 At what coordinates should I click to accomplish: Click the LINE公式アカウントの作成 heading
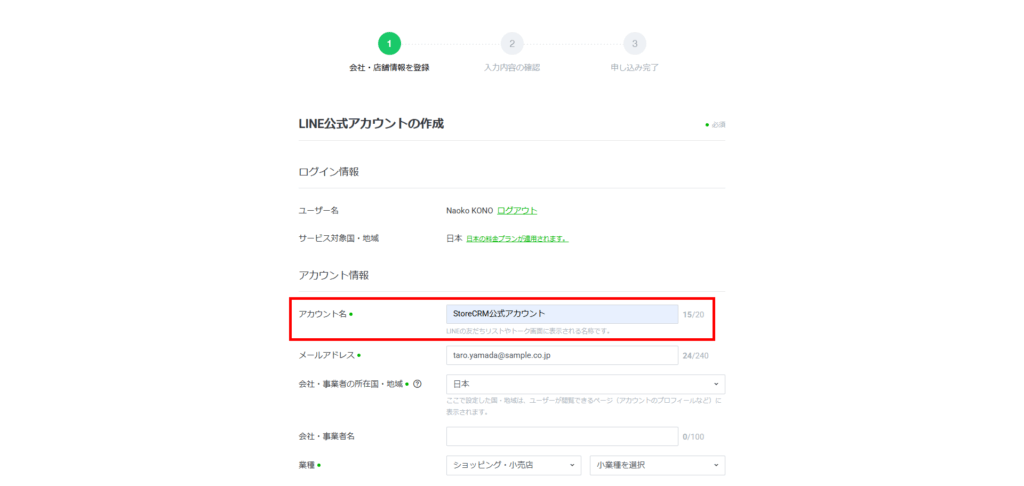coord(371,124)
